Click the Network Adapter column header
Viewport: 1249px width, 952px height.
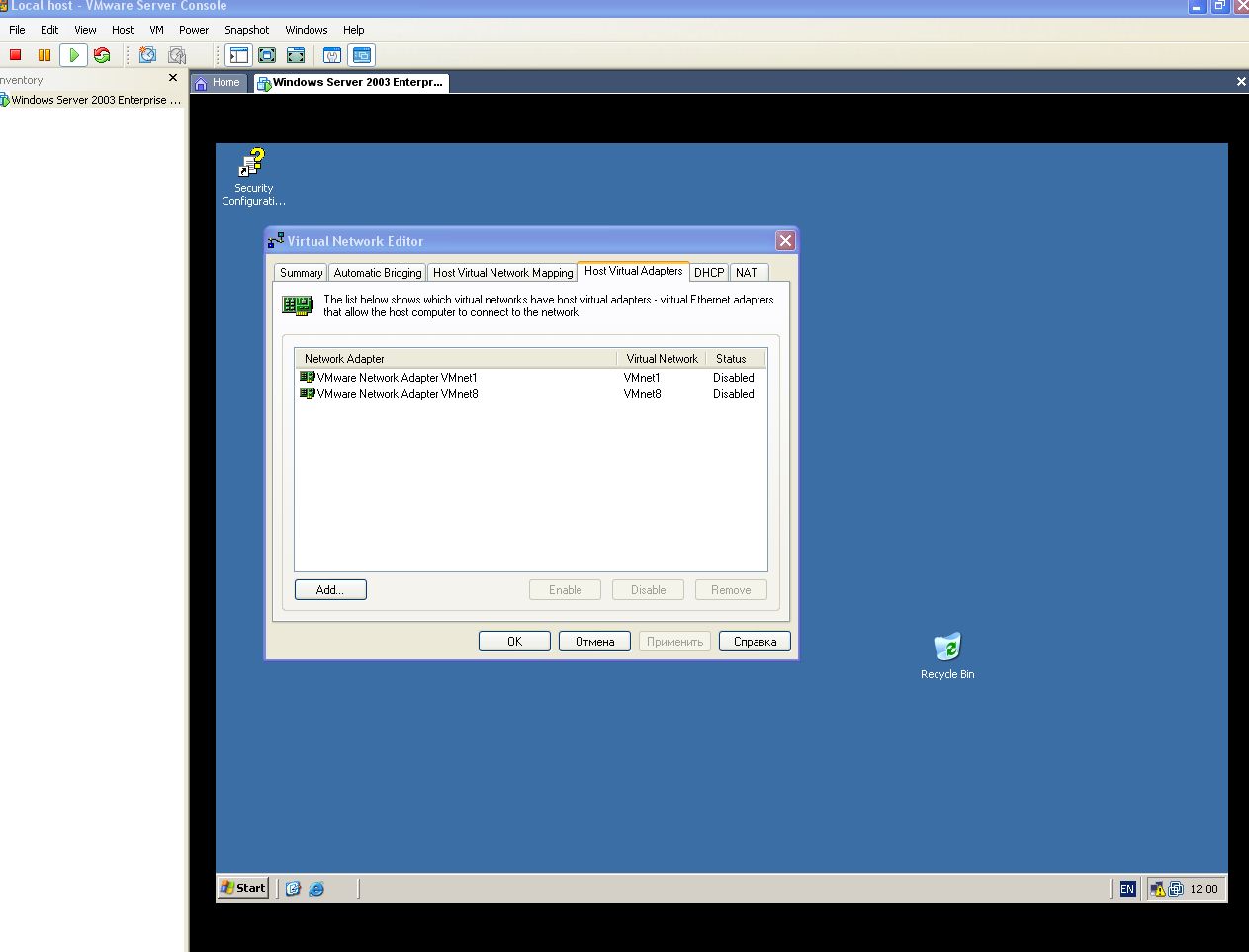[x=456, y=359]
